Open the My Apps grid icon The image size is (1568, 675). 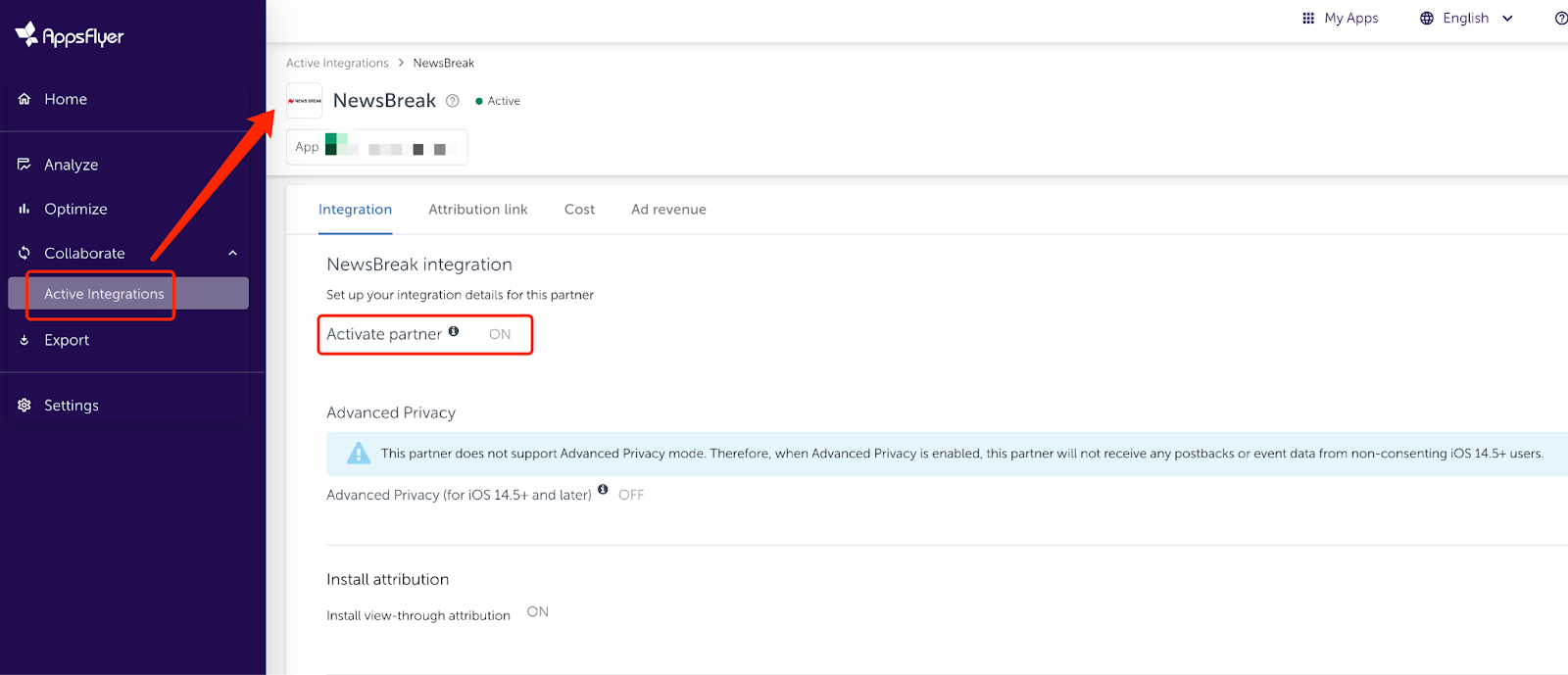[1307, 19]
